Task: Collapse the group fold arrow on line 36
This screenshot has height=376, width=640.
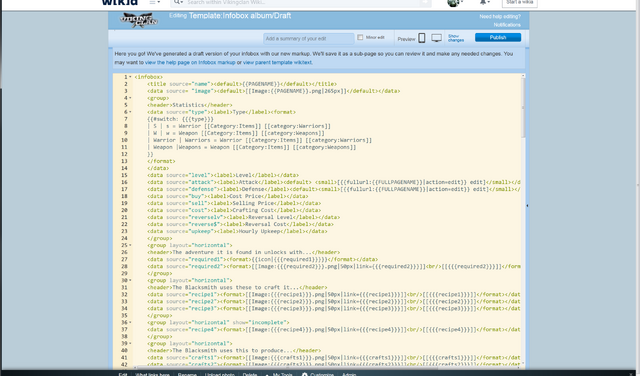Action: tap(130, 323)
